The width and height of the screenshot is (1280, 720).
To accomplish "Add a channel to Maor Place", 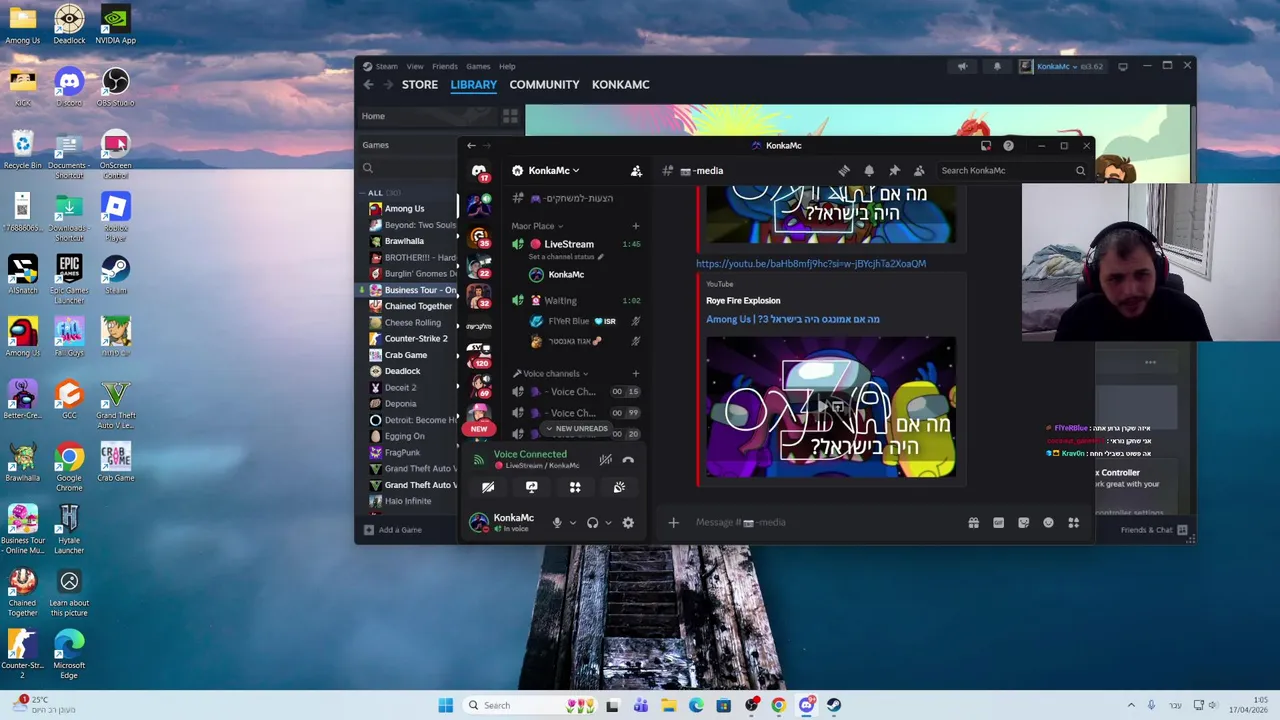I will (x=635, y=226).
